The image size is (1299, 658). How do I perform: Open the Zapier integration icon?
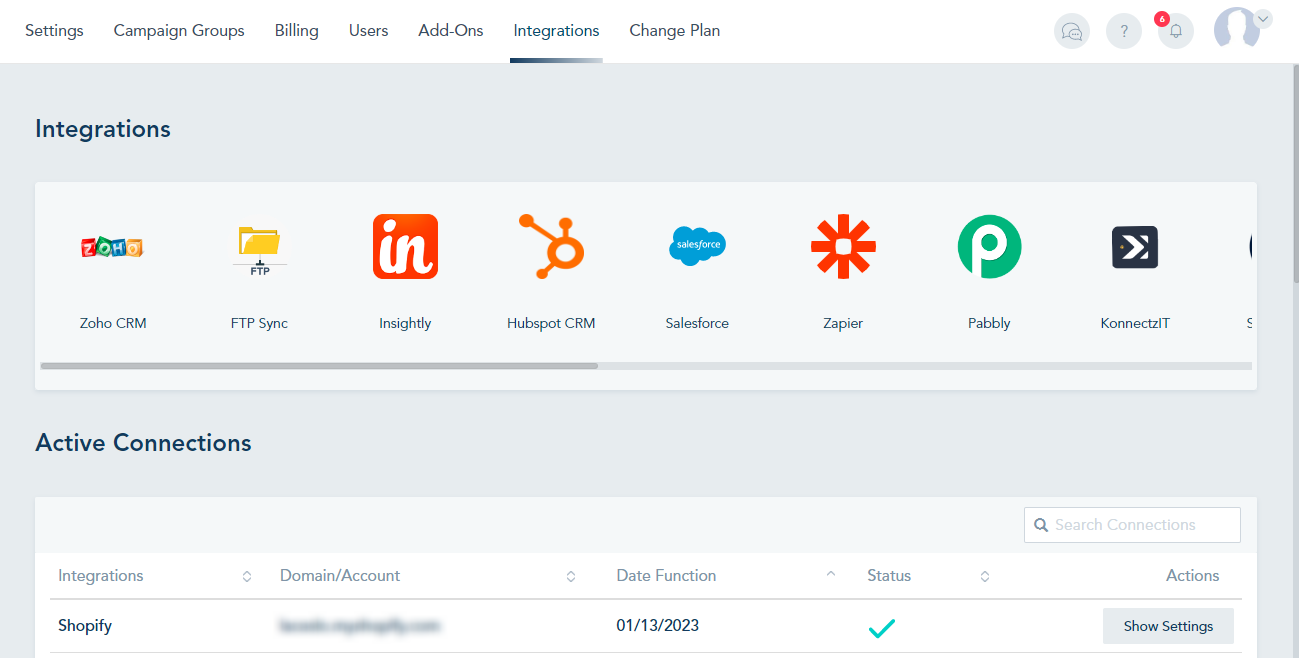[843, 246]
